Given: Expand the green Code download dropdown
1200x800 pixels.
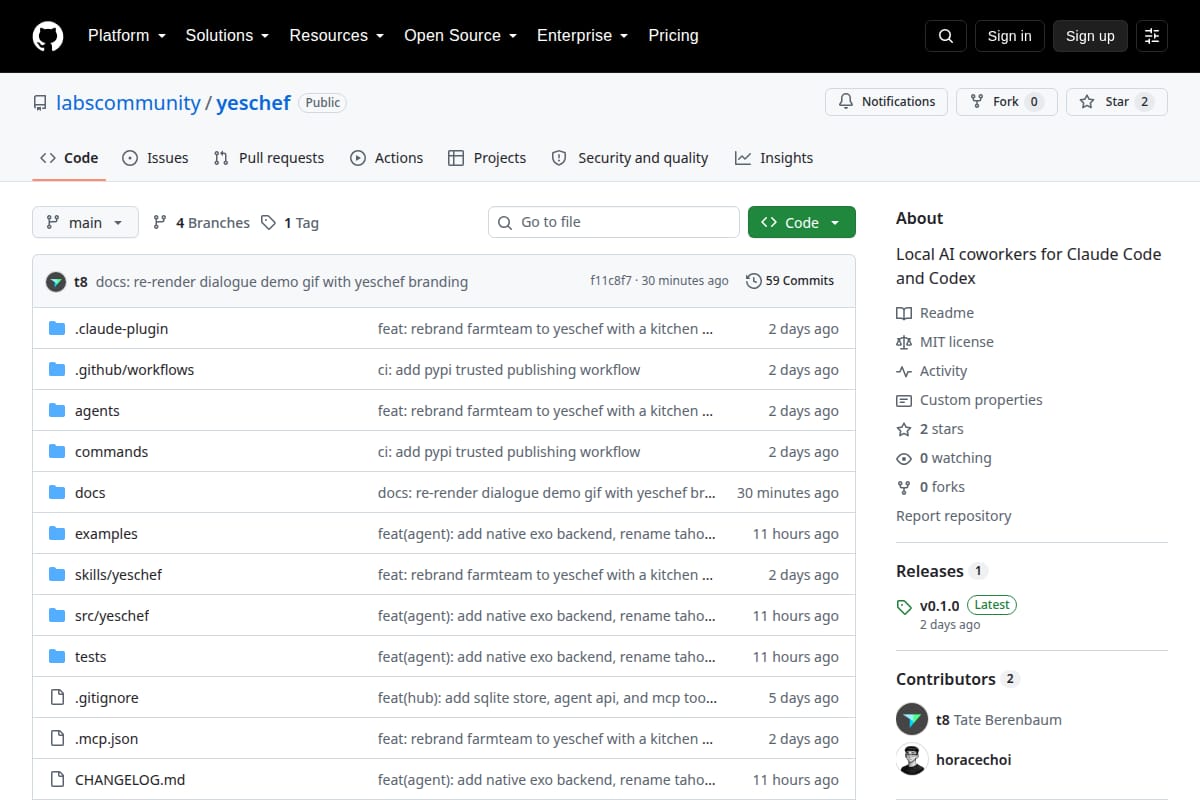Looking at the screenshot, I should (802, 222).
